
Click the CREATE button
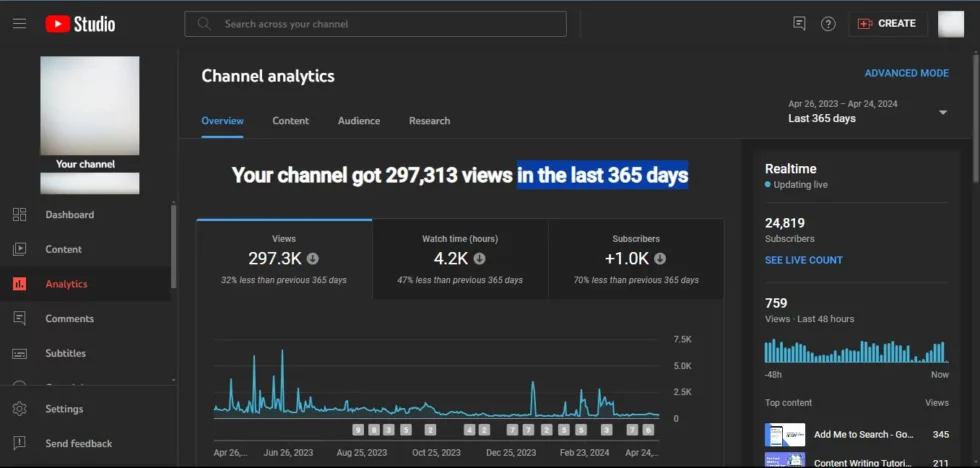(887, 24)
